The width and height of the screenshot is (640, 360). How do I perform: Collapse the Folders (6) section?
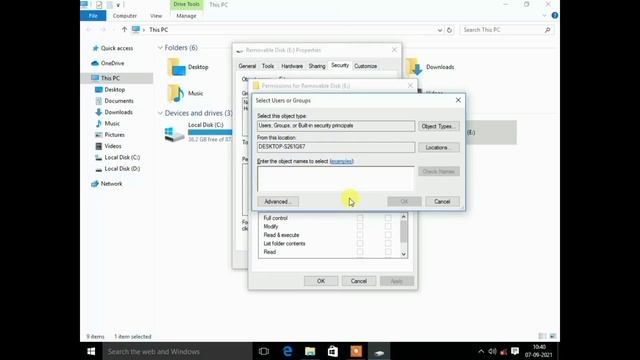coord(160,48)
